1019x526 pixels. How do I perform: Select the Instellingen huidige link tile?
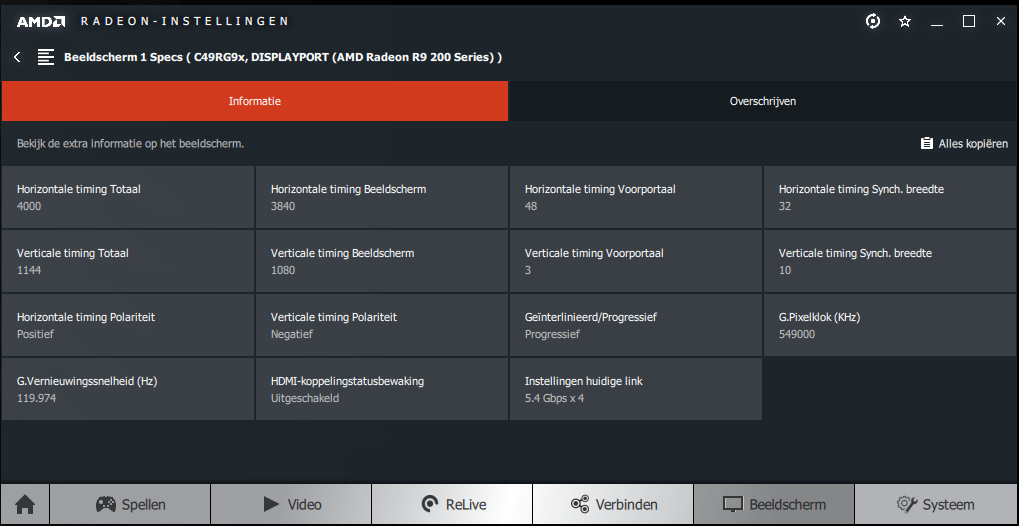636,389
